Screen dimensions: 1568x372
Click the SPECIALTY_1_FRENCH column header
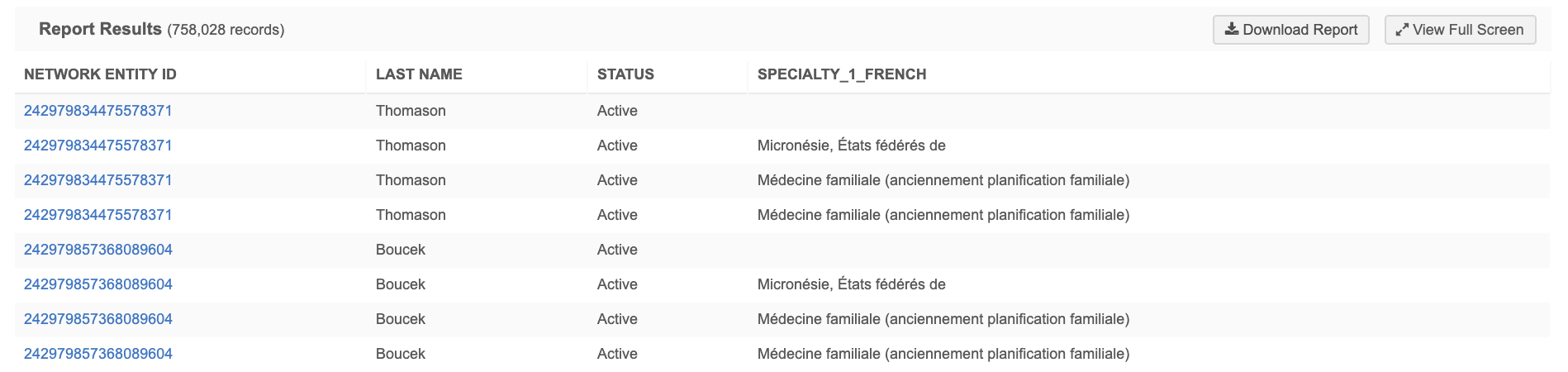[x=841, y=74]
